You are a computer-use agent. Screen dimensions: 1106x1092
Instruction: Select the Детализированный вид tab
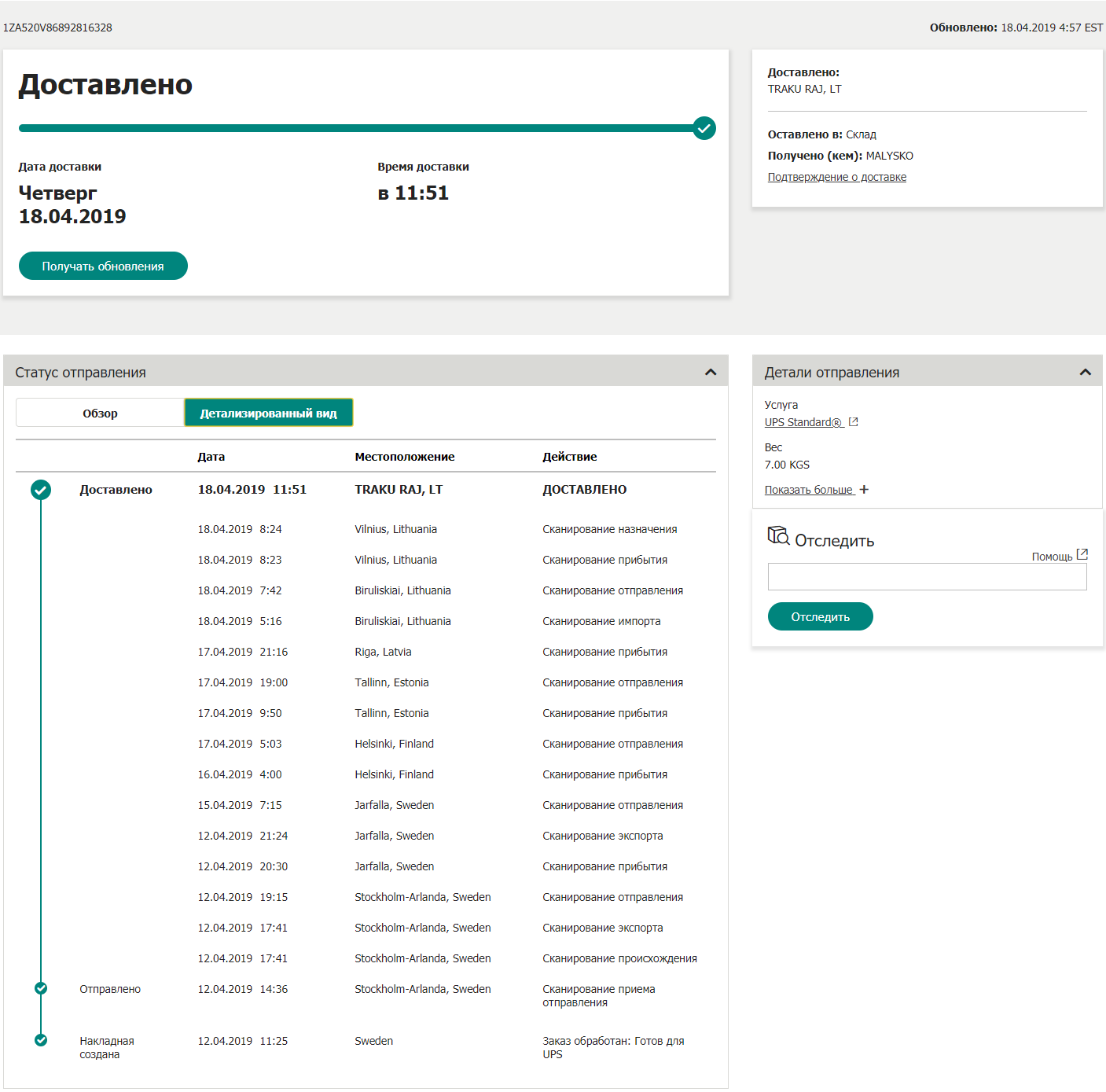[x=269, y=413]
